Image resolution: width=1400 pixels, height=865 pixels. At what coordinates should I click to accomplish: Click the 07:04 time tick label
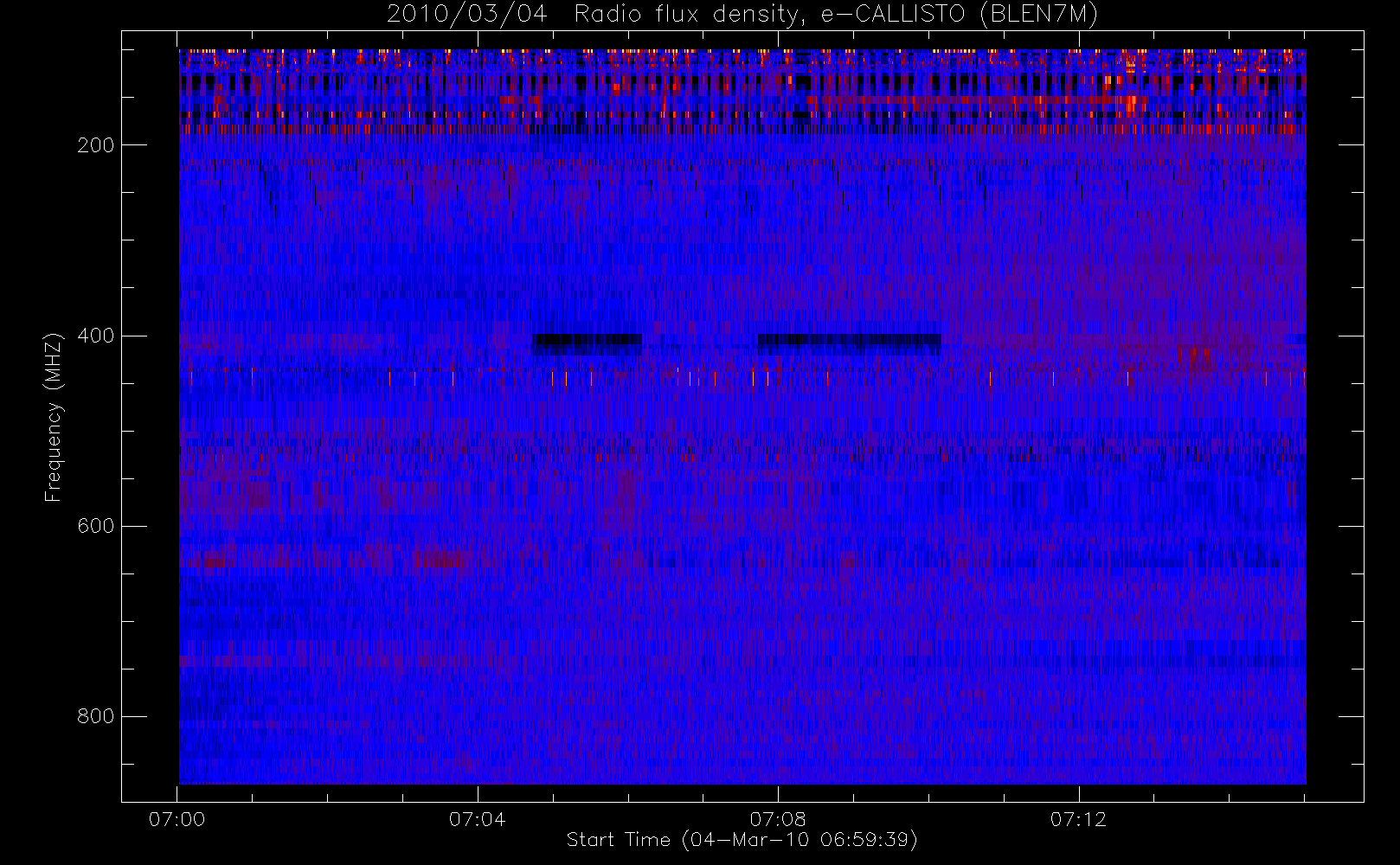point(478,818)
